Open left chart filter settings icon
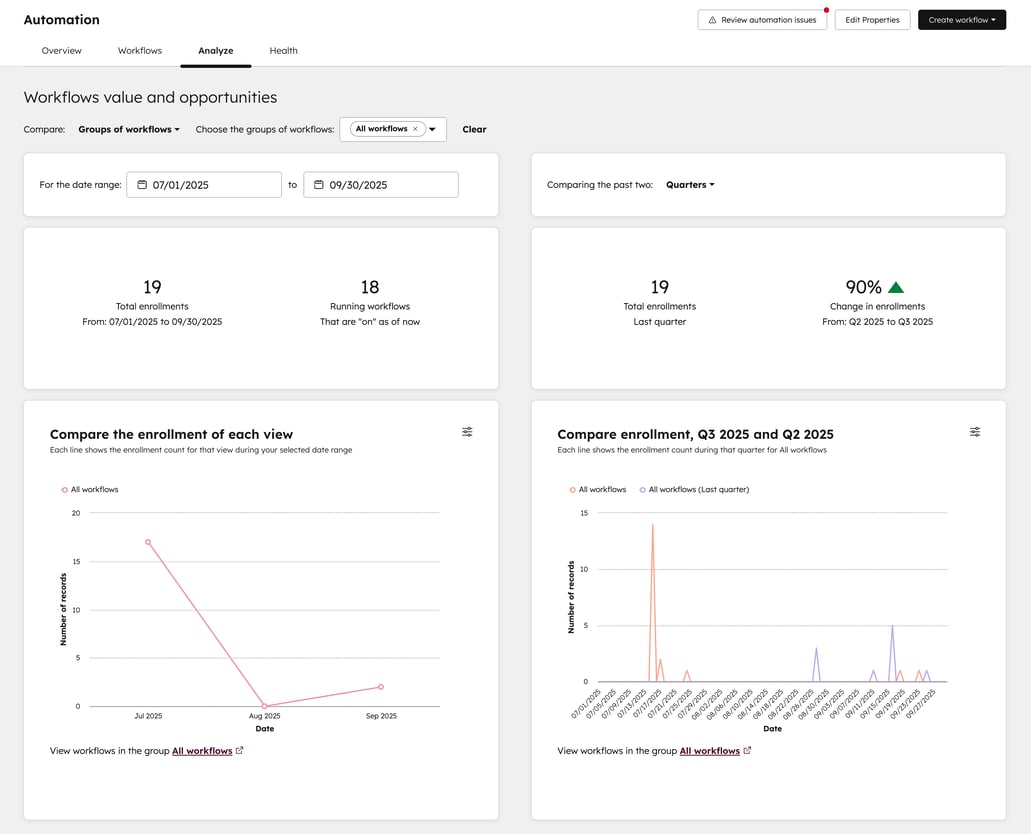Viewport: 1031px width, 834px height. click(467, 432)
